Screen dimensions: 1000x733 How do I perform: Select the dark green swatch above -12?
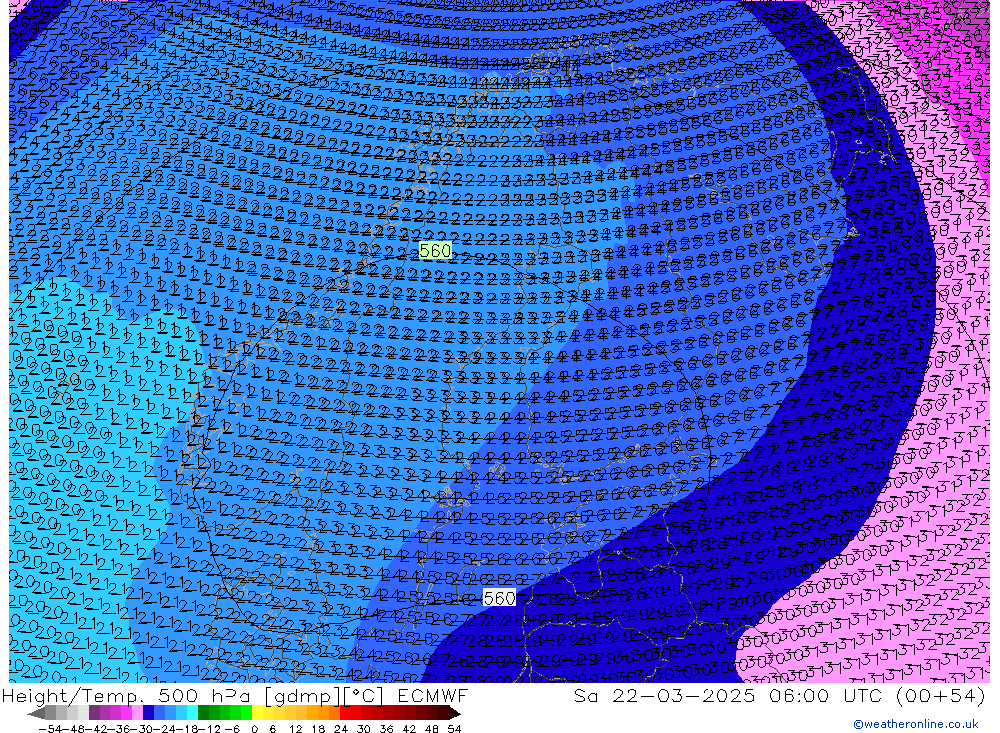pyautogui.click(x=203, y=713)
